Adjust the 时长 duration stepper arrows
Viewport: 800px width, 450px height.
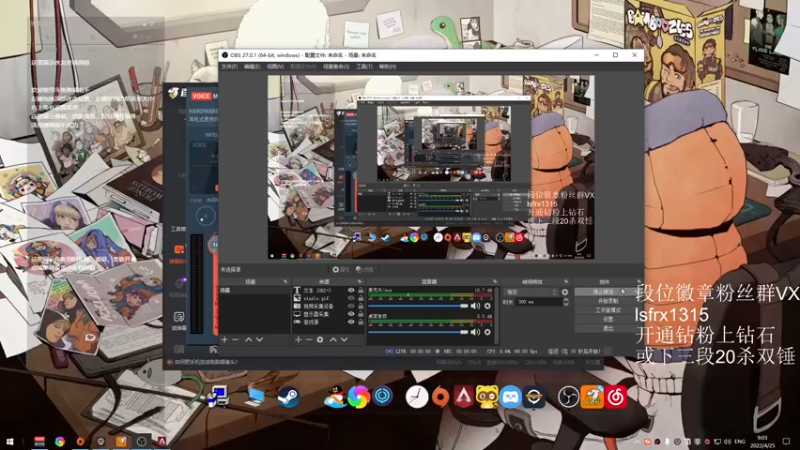point(566,302)
